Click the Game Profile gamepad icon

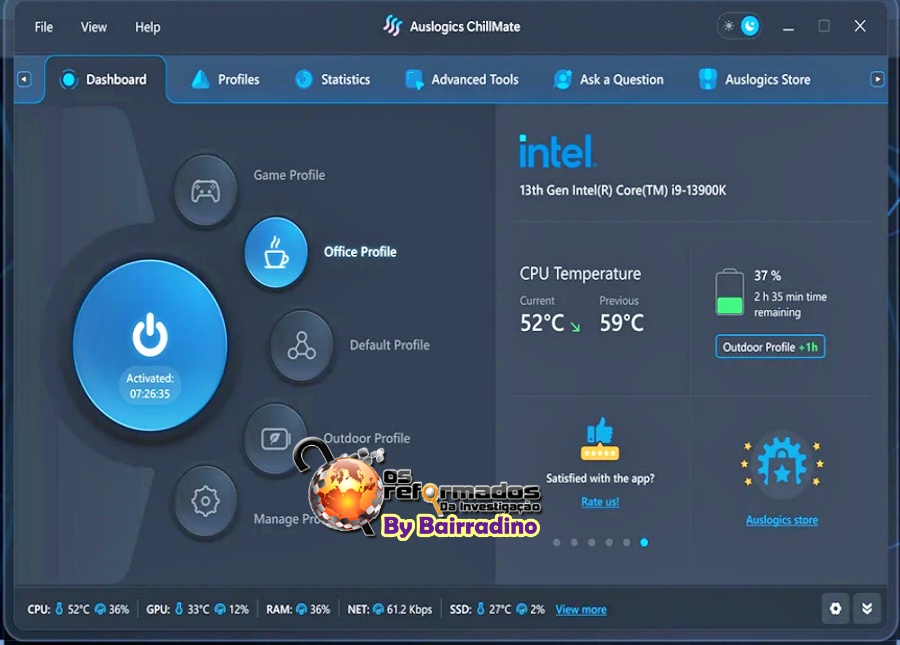pyautogui.click(x=205, y=191)
